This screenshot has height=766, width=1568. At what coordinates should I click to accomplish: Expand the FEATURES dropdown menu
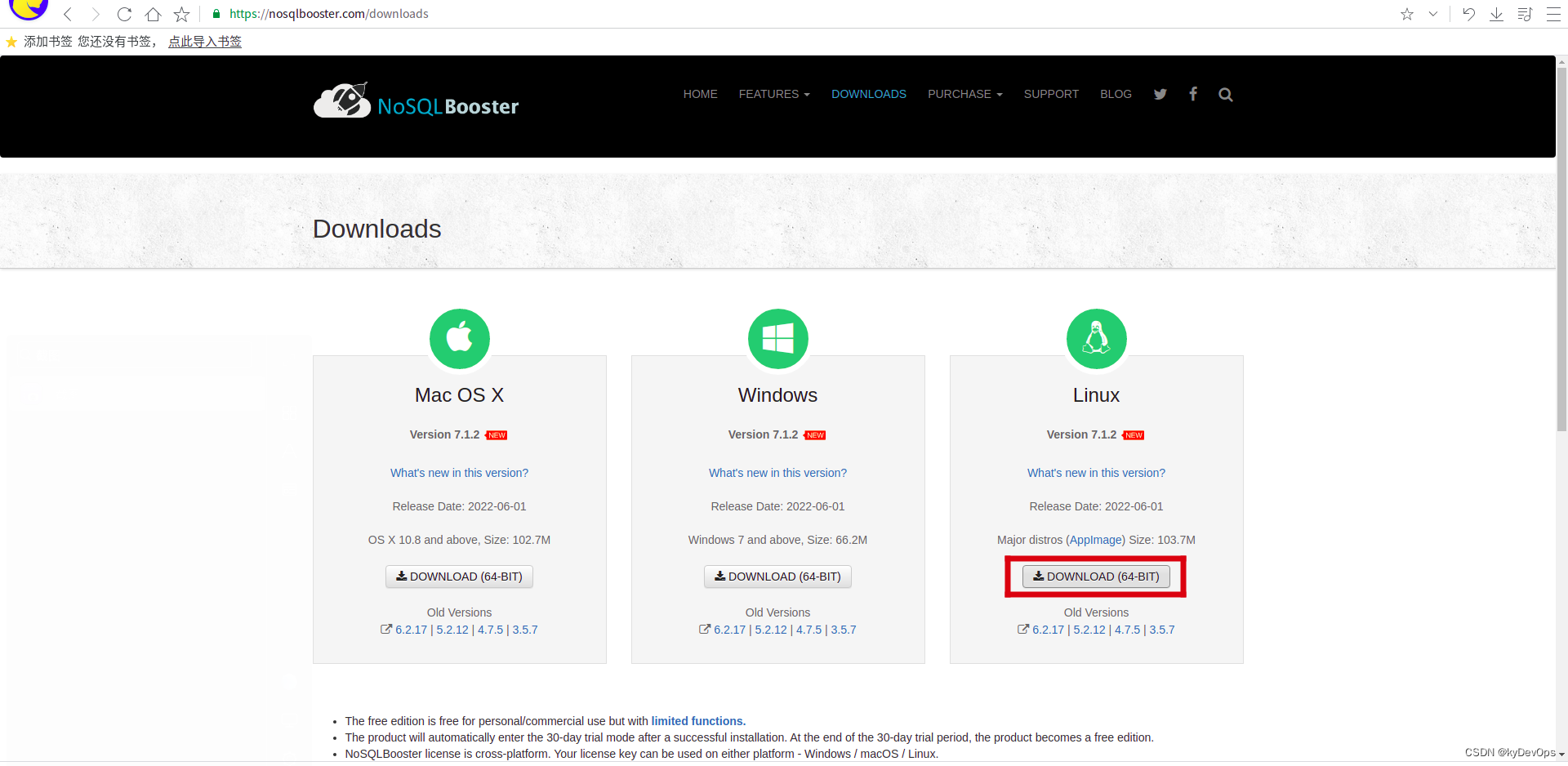pos(774,94)
